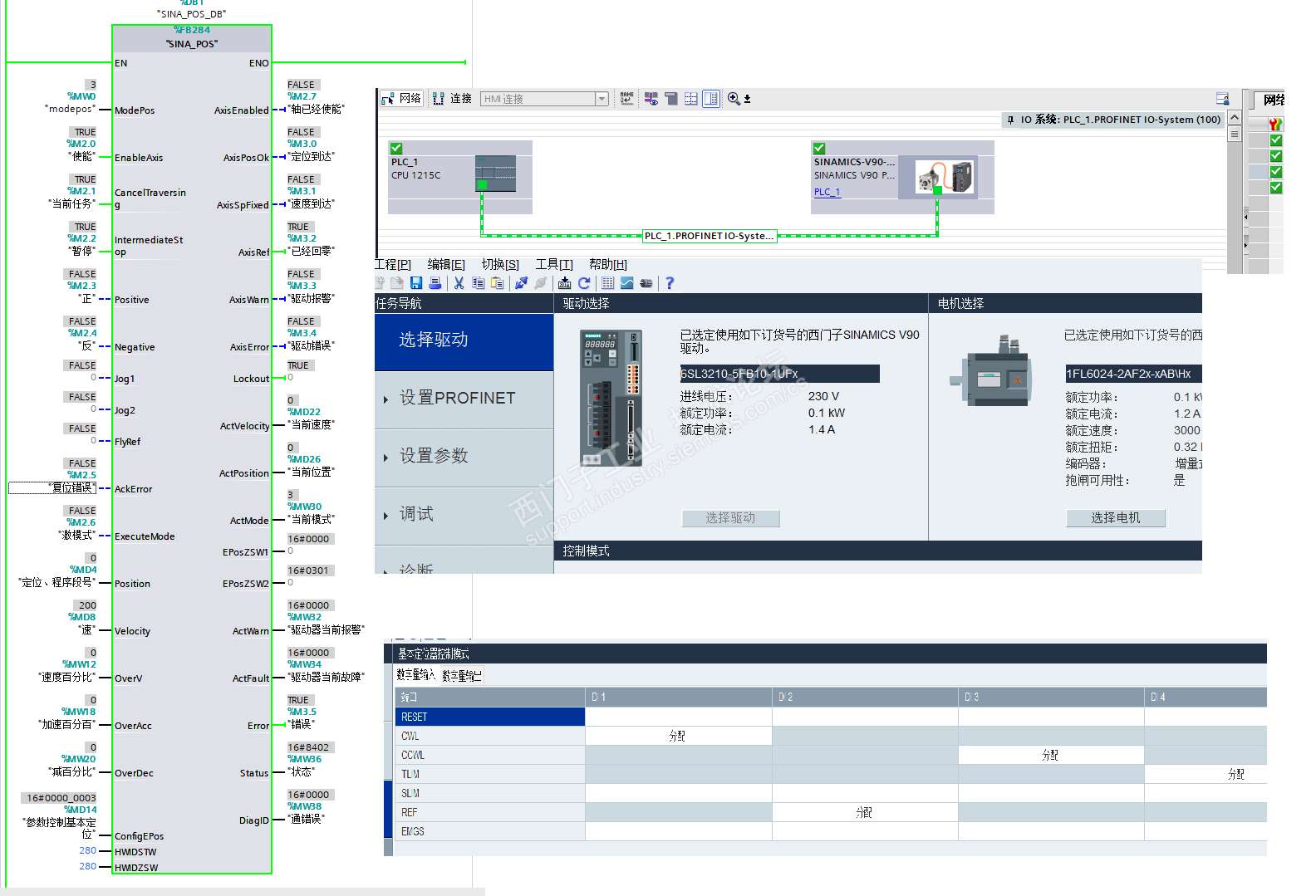Click the 分配 cell for REF under DI 2

[x=865, y=812]
